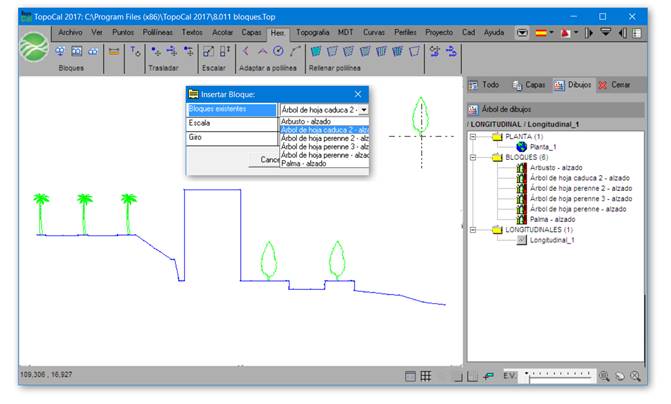The height and width of the screenshot is (404, 671).
Task: Click the orange measuring bar icon
Action: [114, 52]
